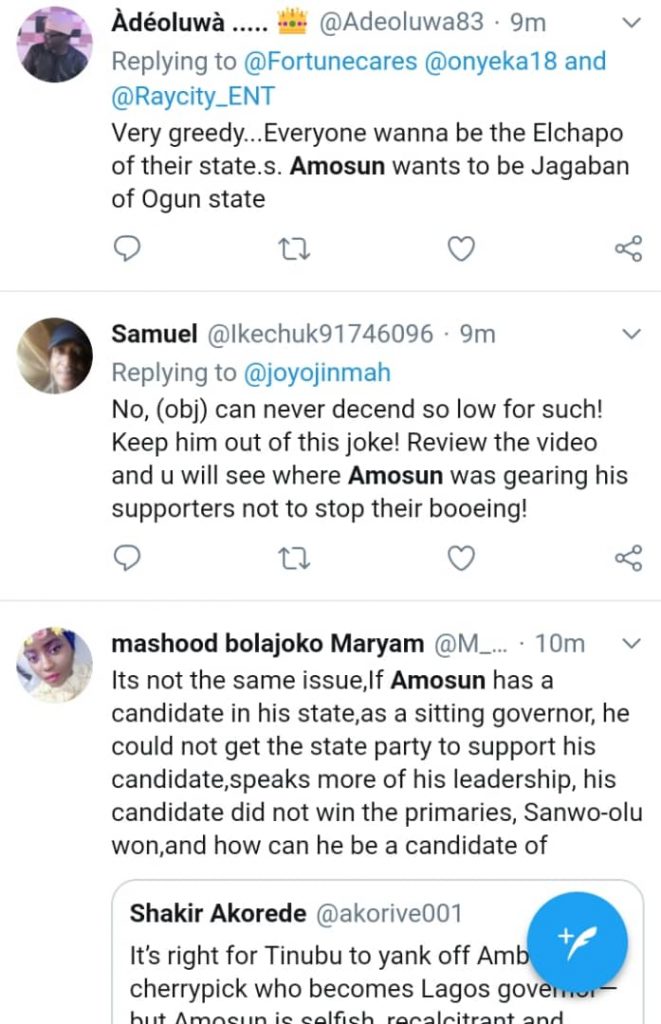Reply to Adéoluwà's tweet

[x=127, y=248]
